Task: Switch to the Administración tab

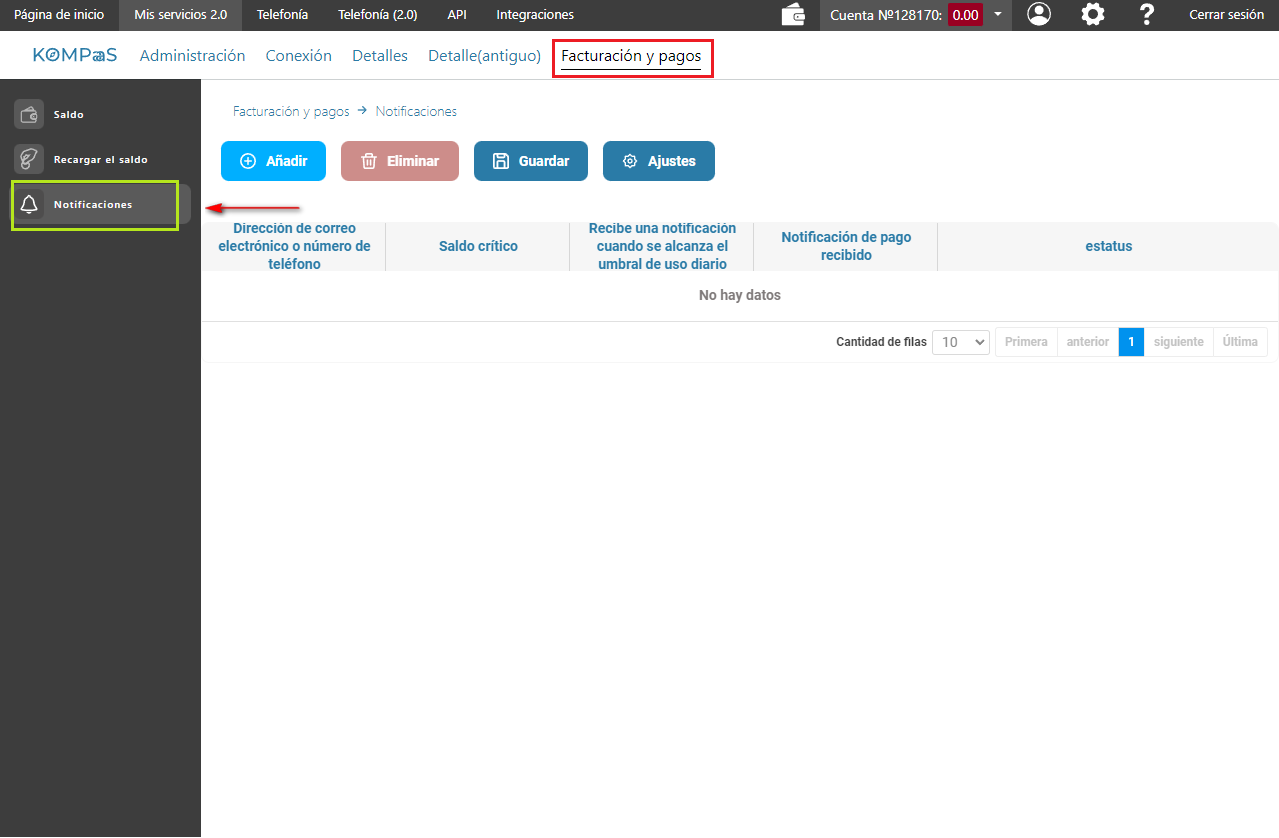Action: 193,56
